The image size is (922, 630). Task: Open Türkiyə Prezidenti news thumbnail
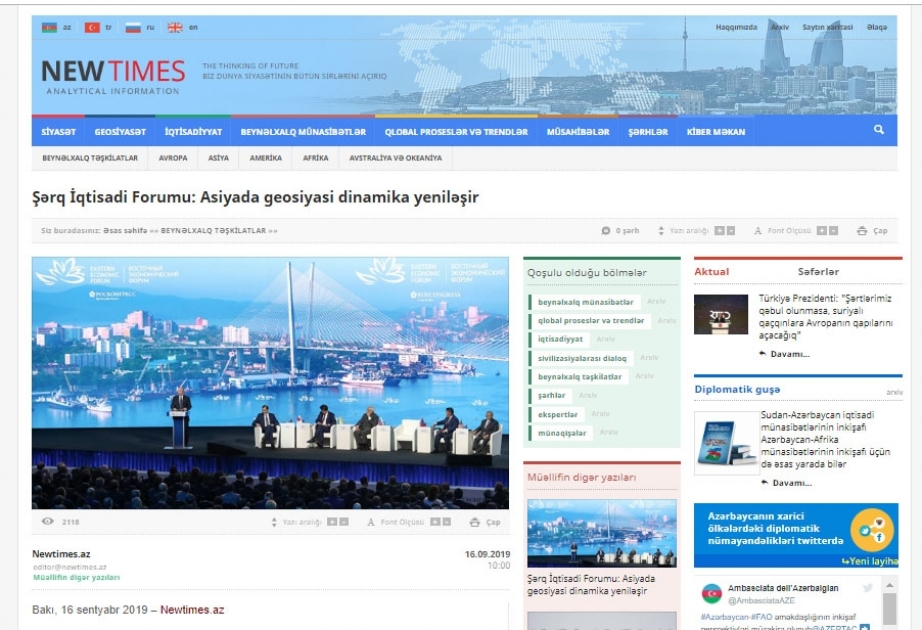click(721, 314)
